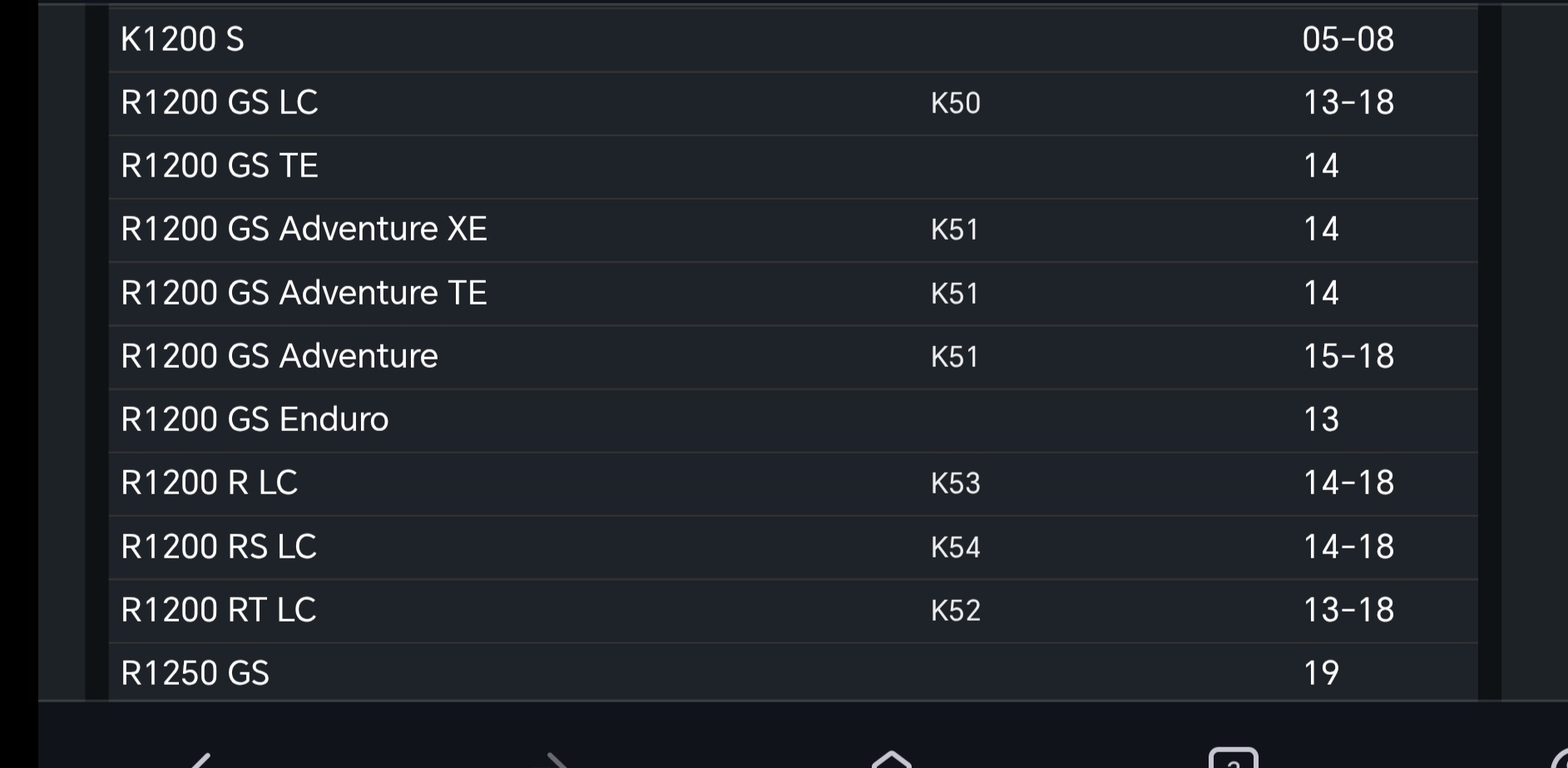Choose R1200 GS Adventure XE
The image size is (1568, 768).
point(304,229)
